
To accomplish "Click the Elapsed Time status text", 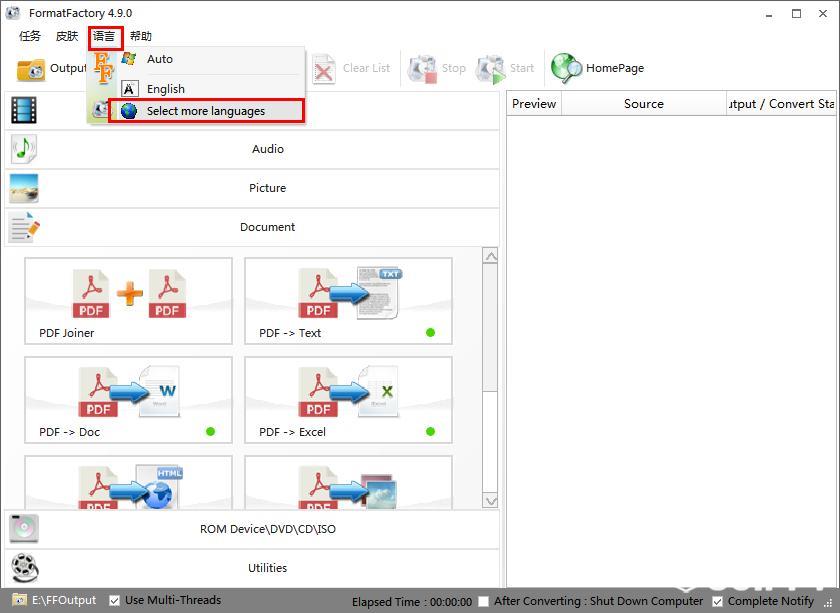I will [x=412, y=602].
